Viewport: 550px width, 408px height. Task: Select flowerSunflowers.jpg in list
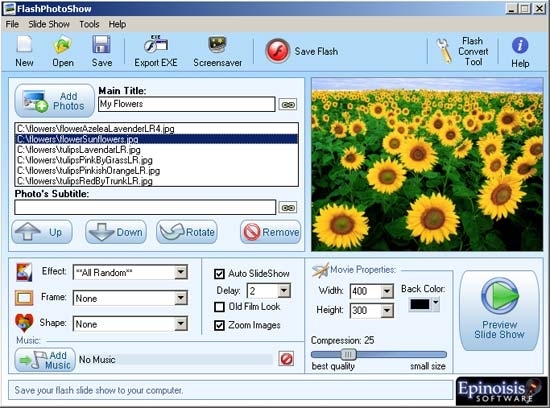[156, 139]
